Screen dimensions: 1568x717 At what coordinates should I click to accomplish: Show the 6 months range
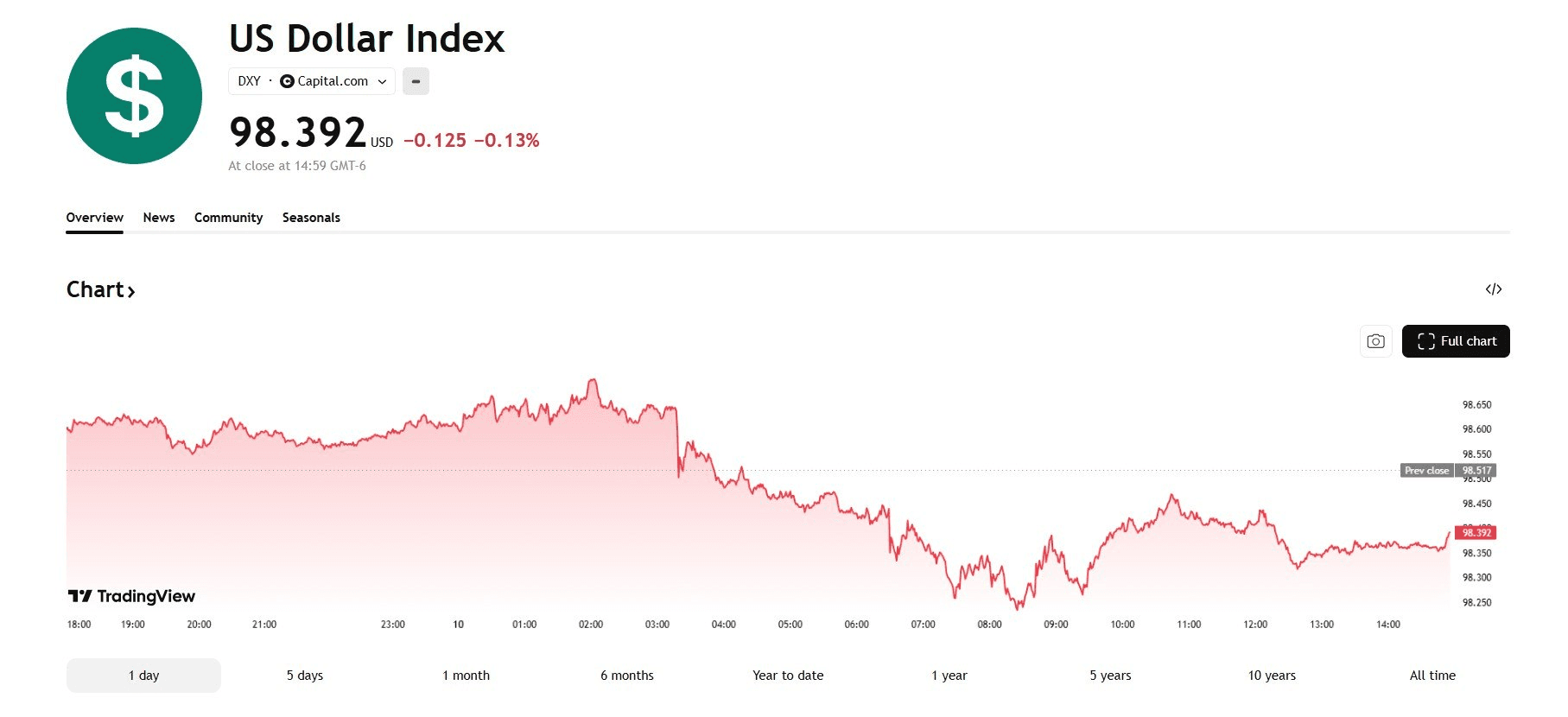[x=627, y=676]
